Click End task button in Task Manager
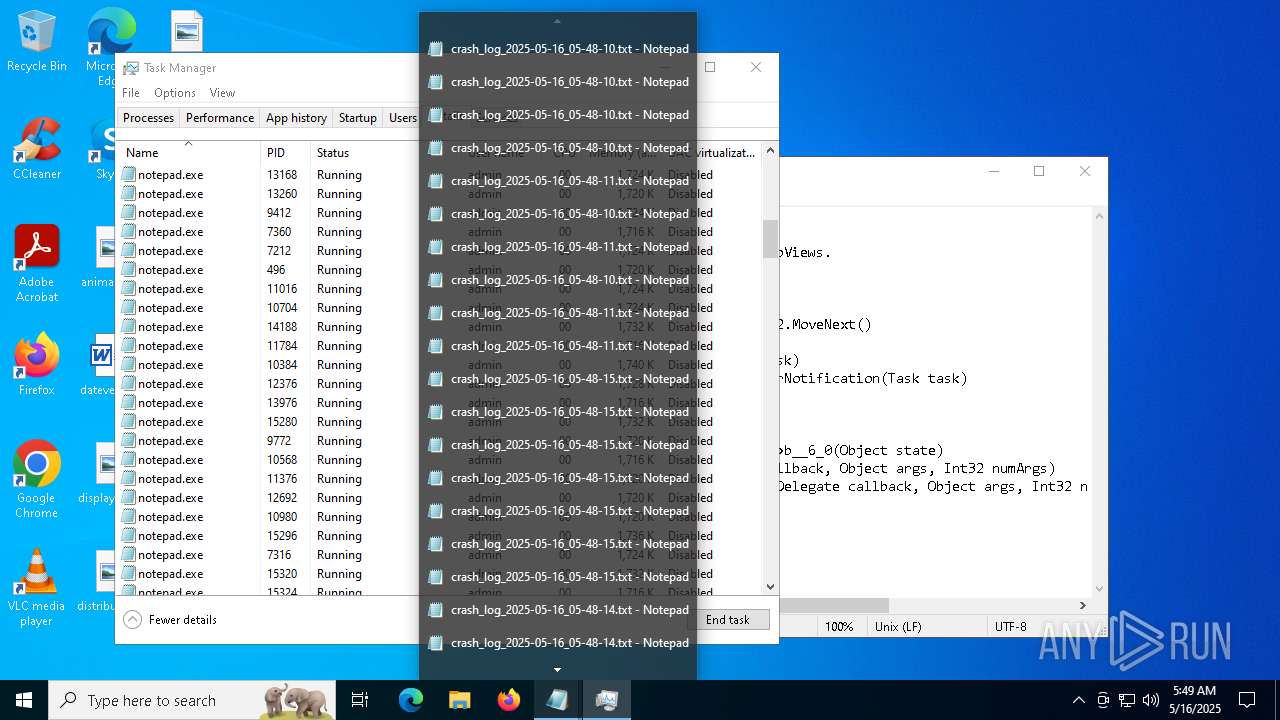This screenshot has height=720, width=1280. pyautogui.click(x=727, y=620)
